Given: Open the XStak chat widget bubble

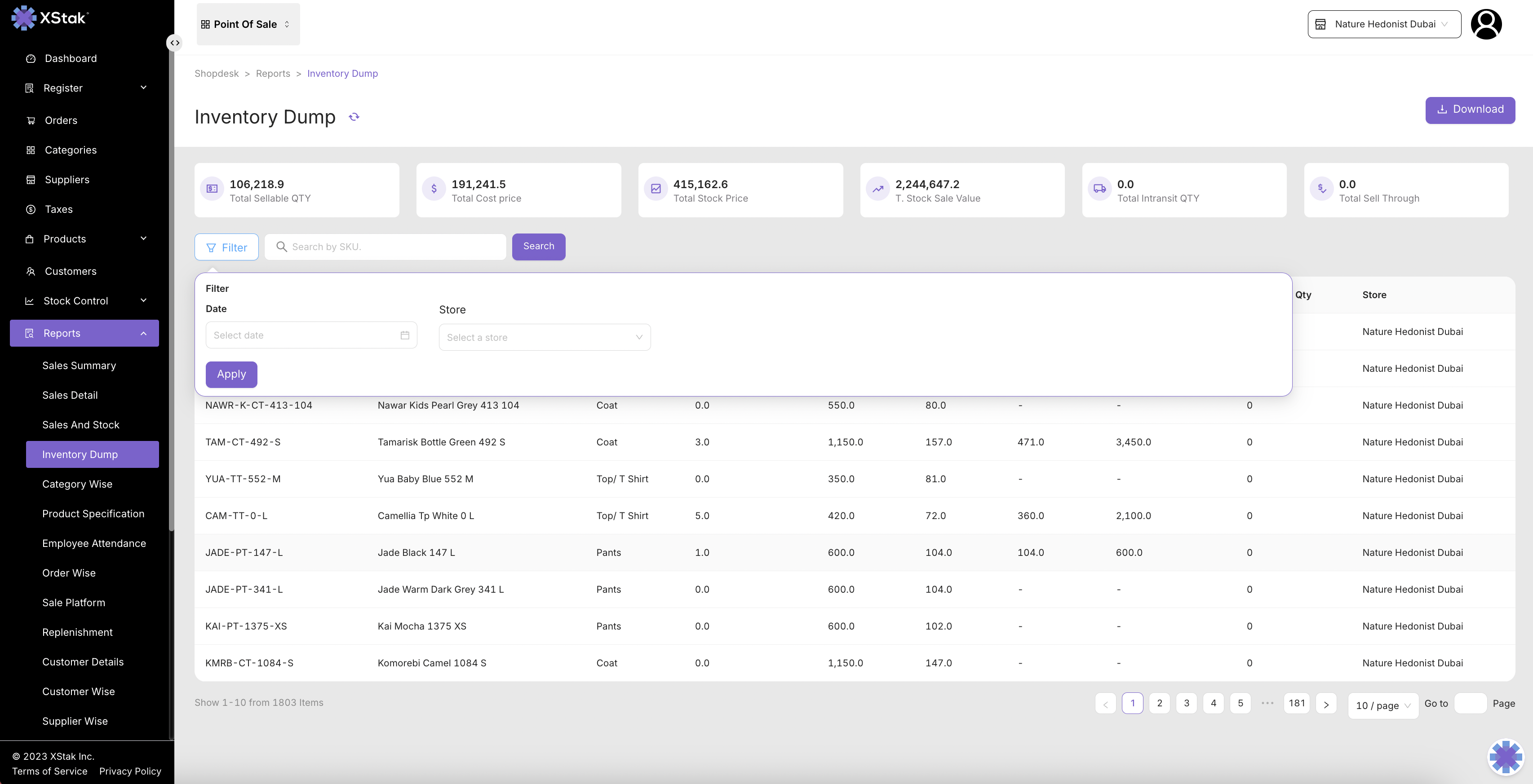Looking at the screenshot, I should point(1505,757).
